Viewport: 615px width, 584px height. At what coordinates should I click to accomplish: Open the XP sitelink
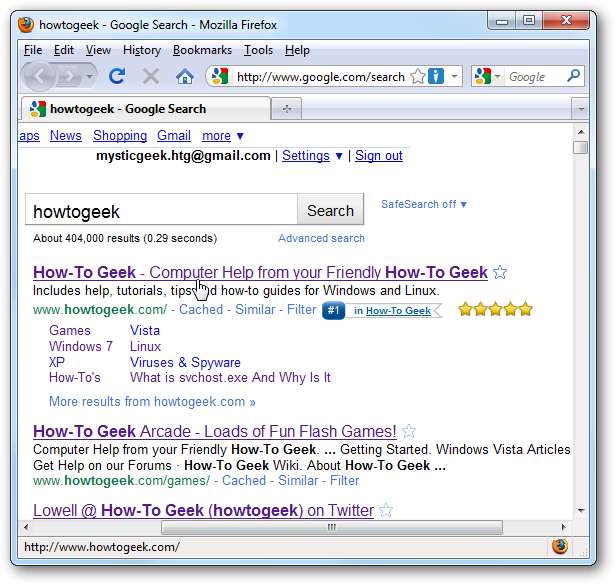coord(57,362)
